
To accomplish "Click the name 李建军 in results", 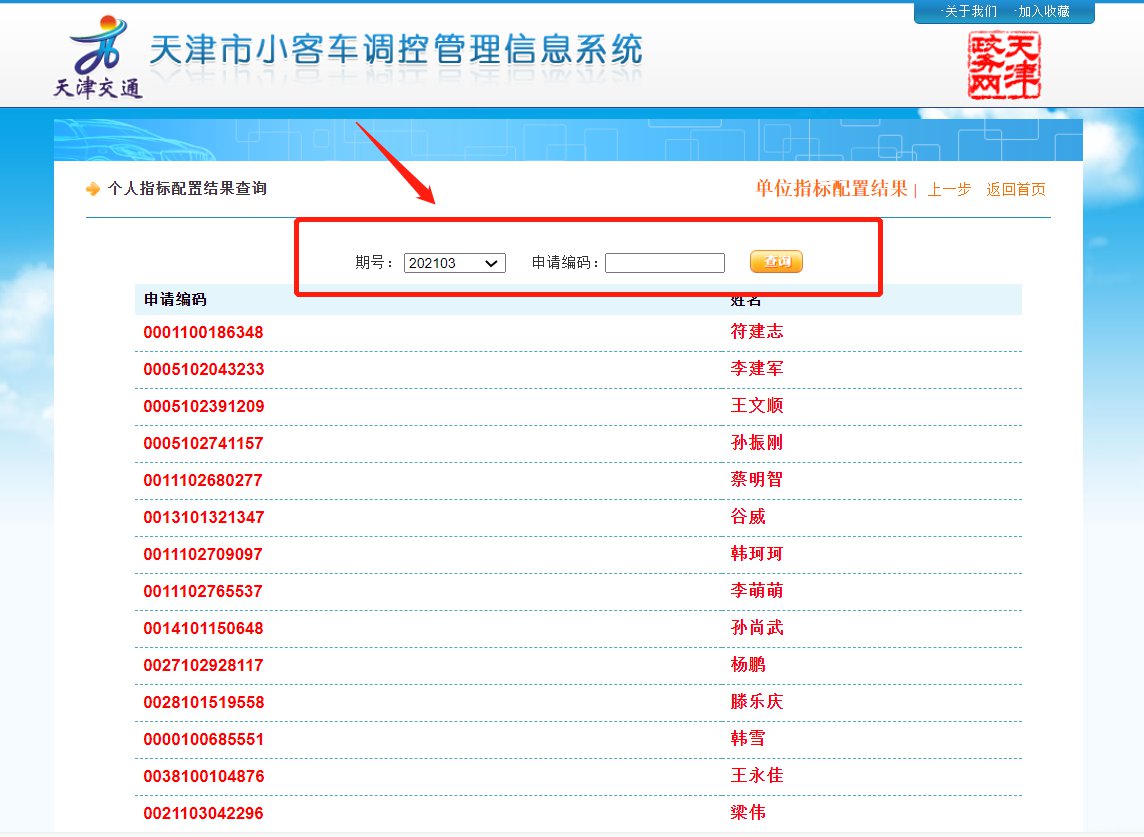I will [757, 369].
